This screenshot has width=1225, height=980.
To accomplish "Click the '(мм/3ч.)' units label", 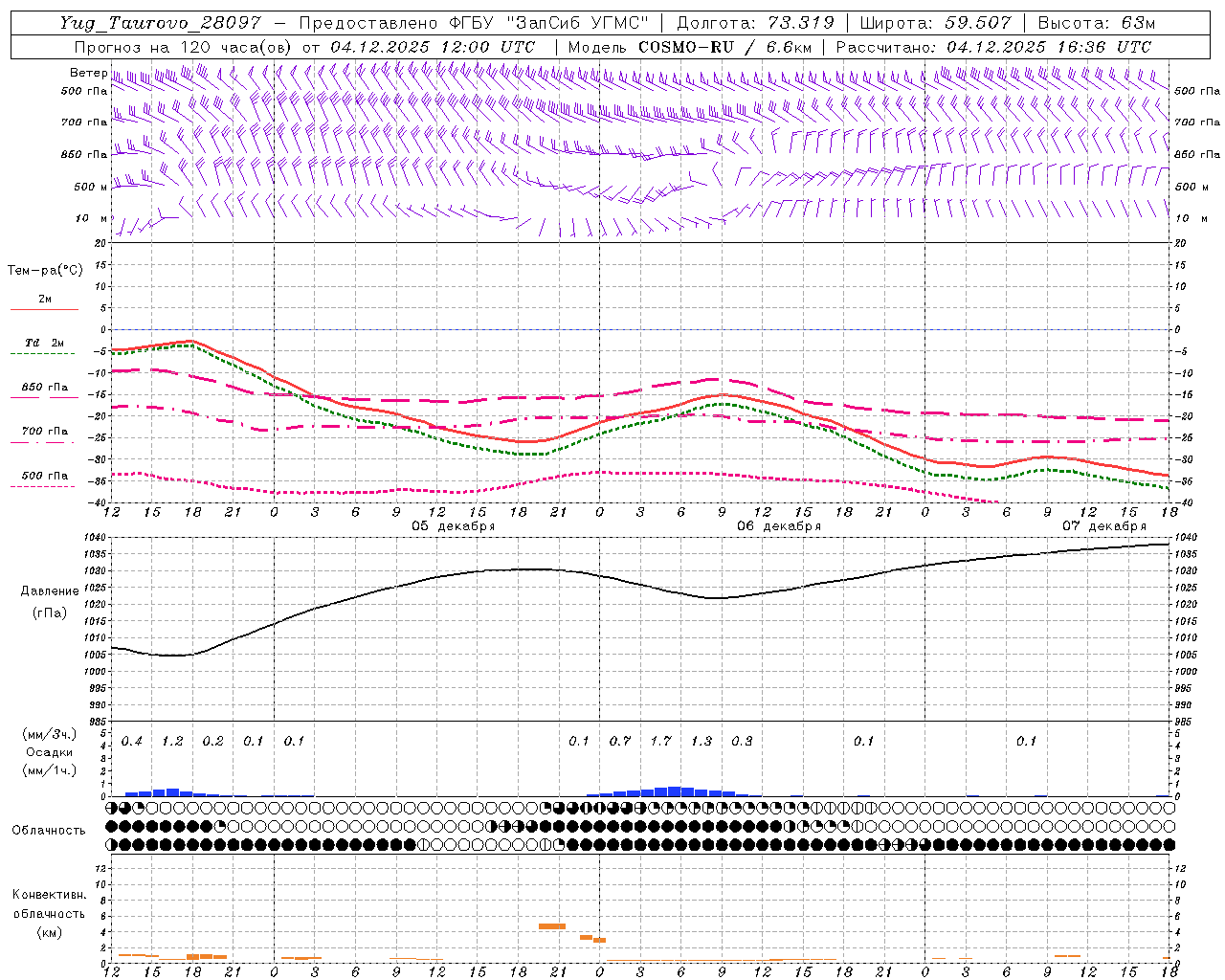I will pos(48,735).
